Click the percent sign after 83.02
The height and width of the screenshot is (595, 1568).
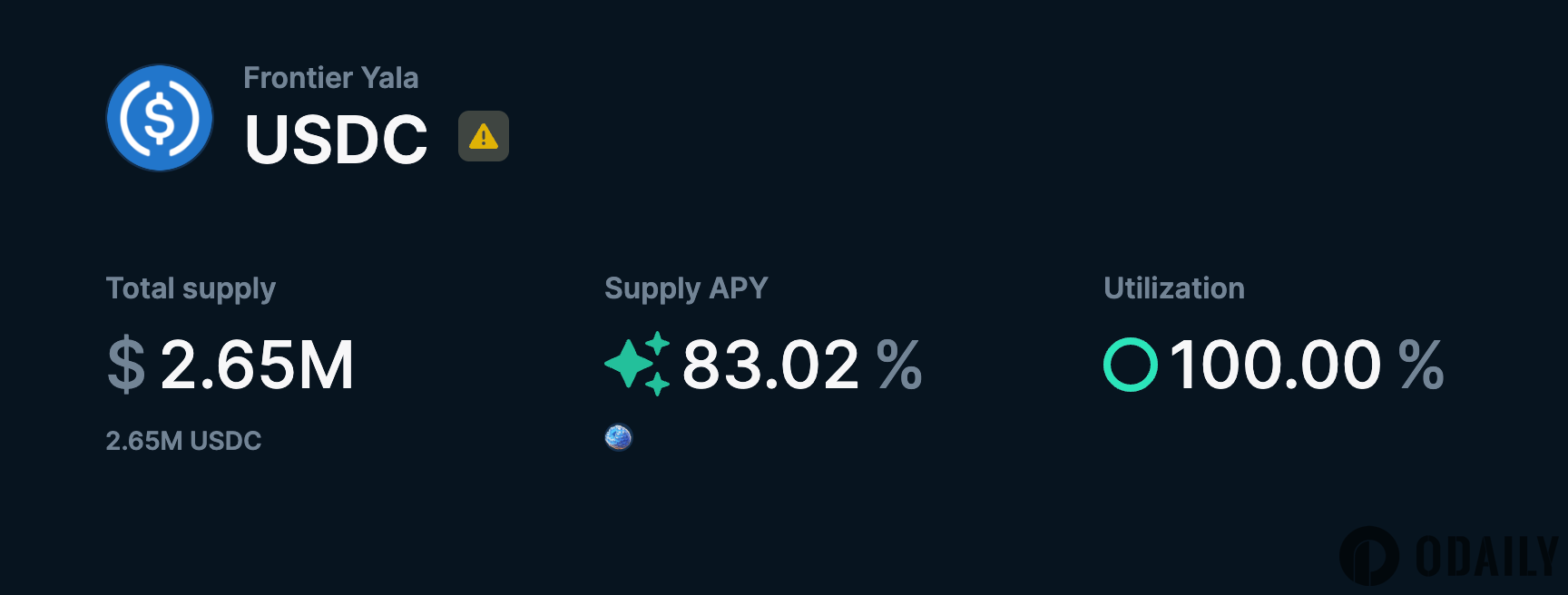pos(899,365)
